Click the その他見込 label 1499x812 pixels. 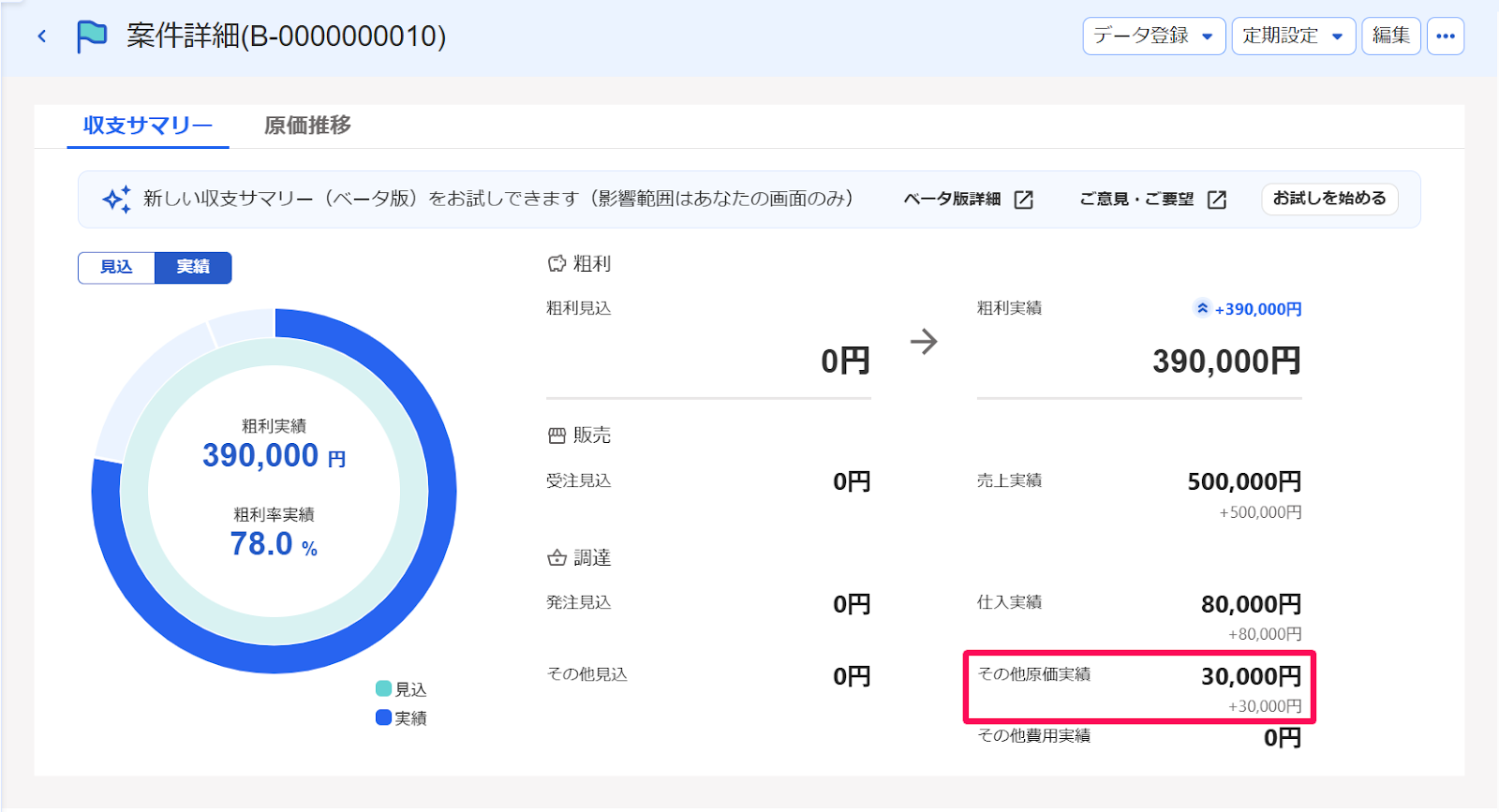pos(587,674)
